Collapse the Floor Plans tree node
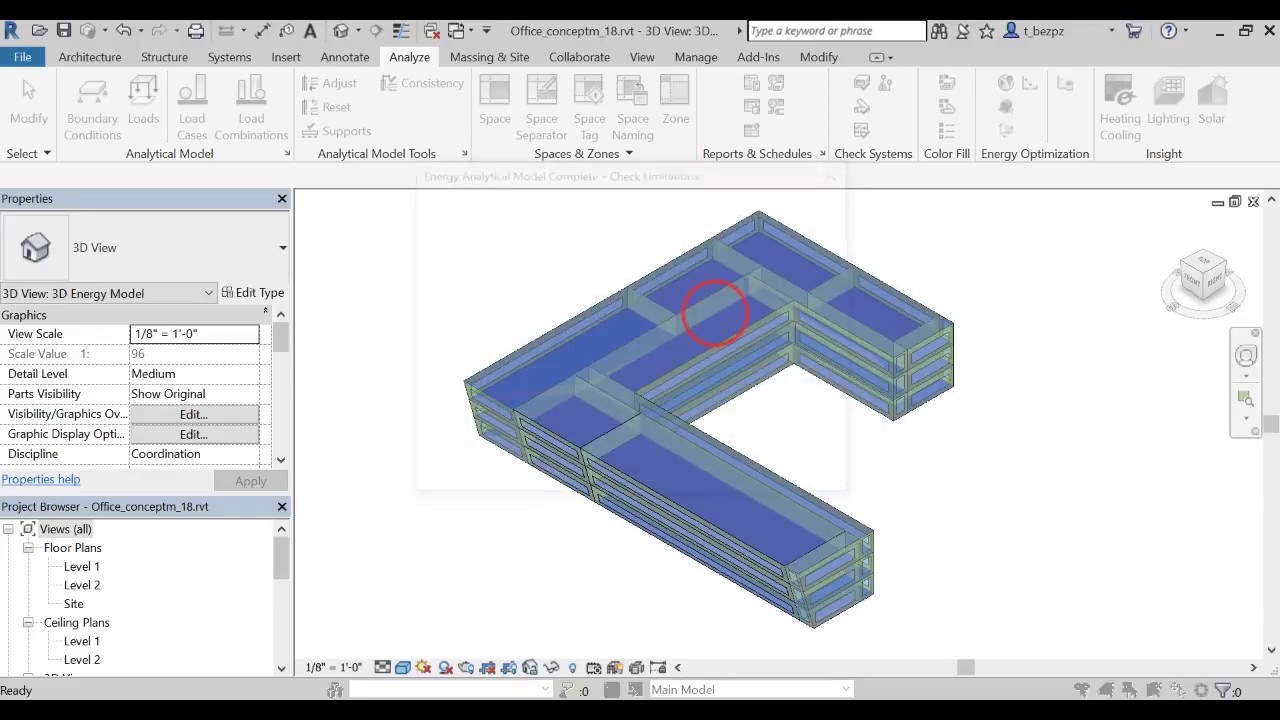This screenshot has width=1280, height=720. 28,548
